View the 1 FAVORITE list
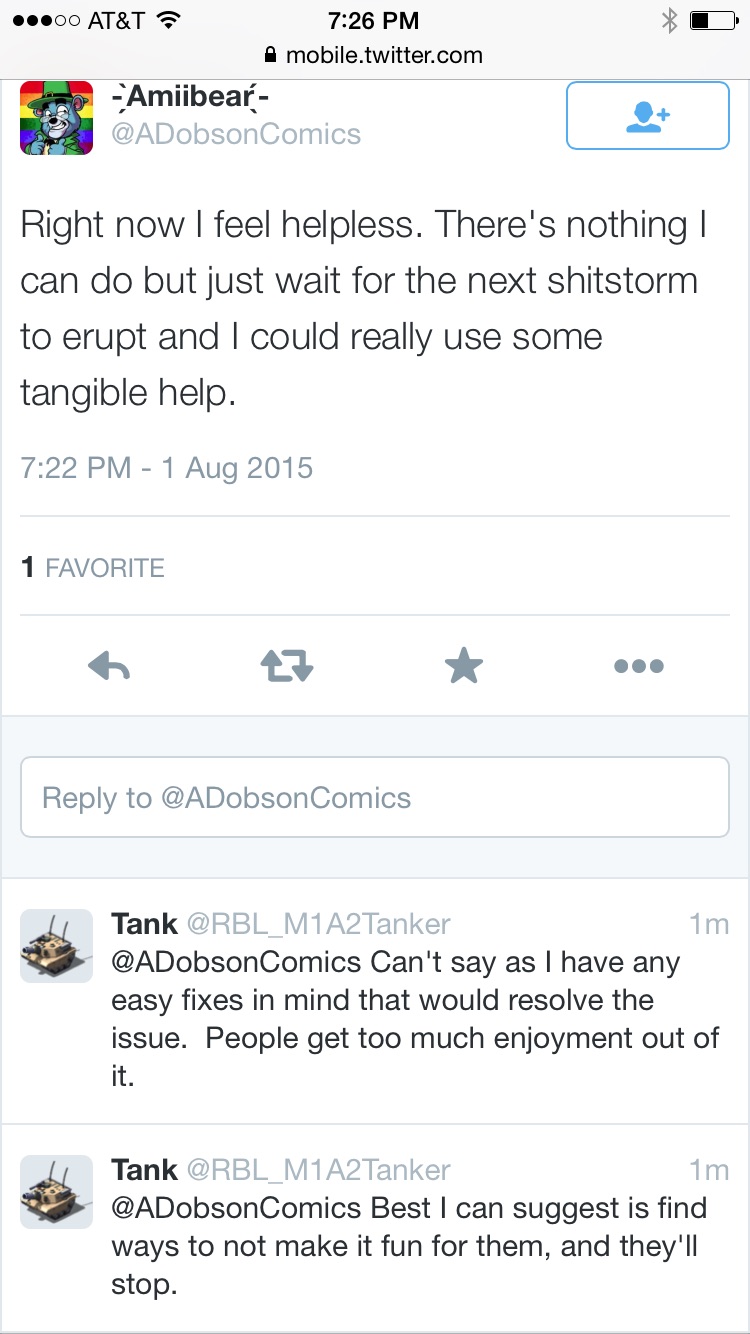 [92, 568]
